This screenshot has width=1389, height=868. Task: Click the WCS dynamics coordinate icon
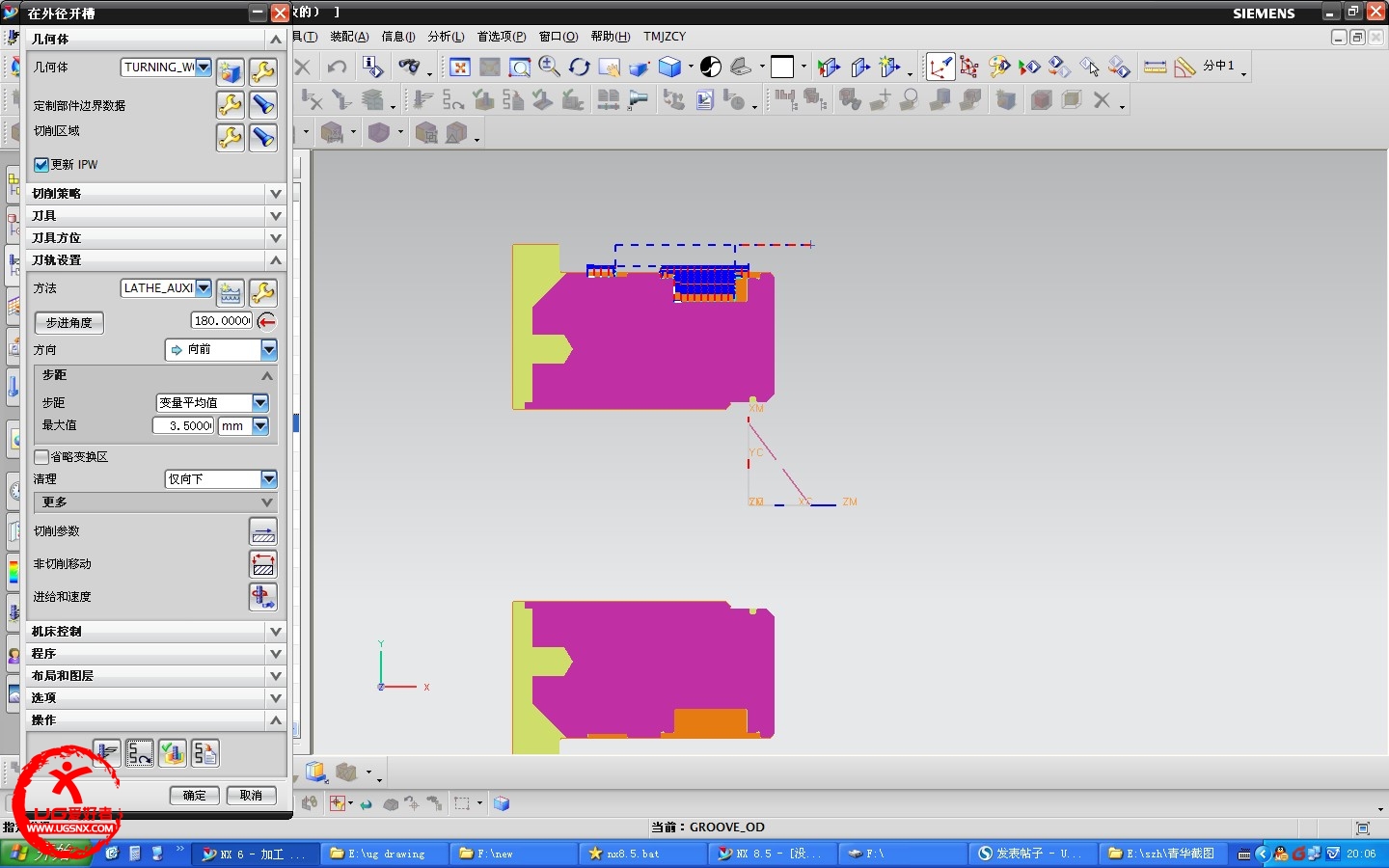(940, 67)
